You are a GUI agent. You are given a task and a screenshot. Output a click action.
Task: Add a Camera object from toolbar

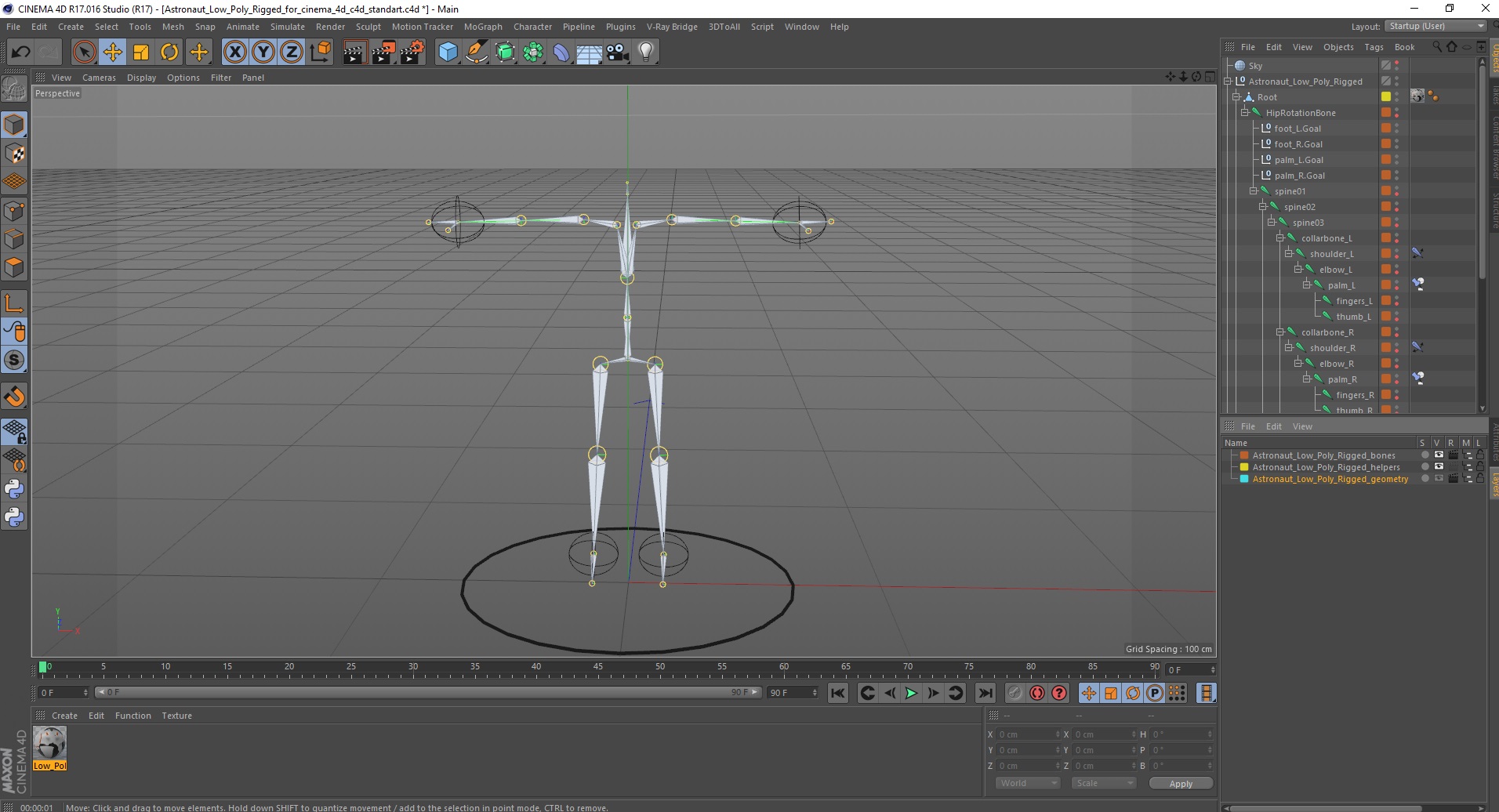point(618,53)
